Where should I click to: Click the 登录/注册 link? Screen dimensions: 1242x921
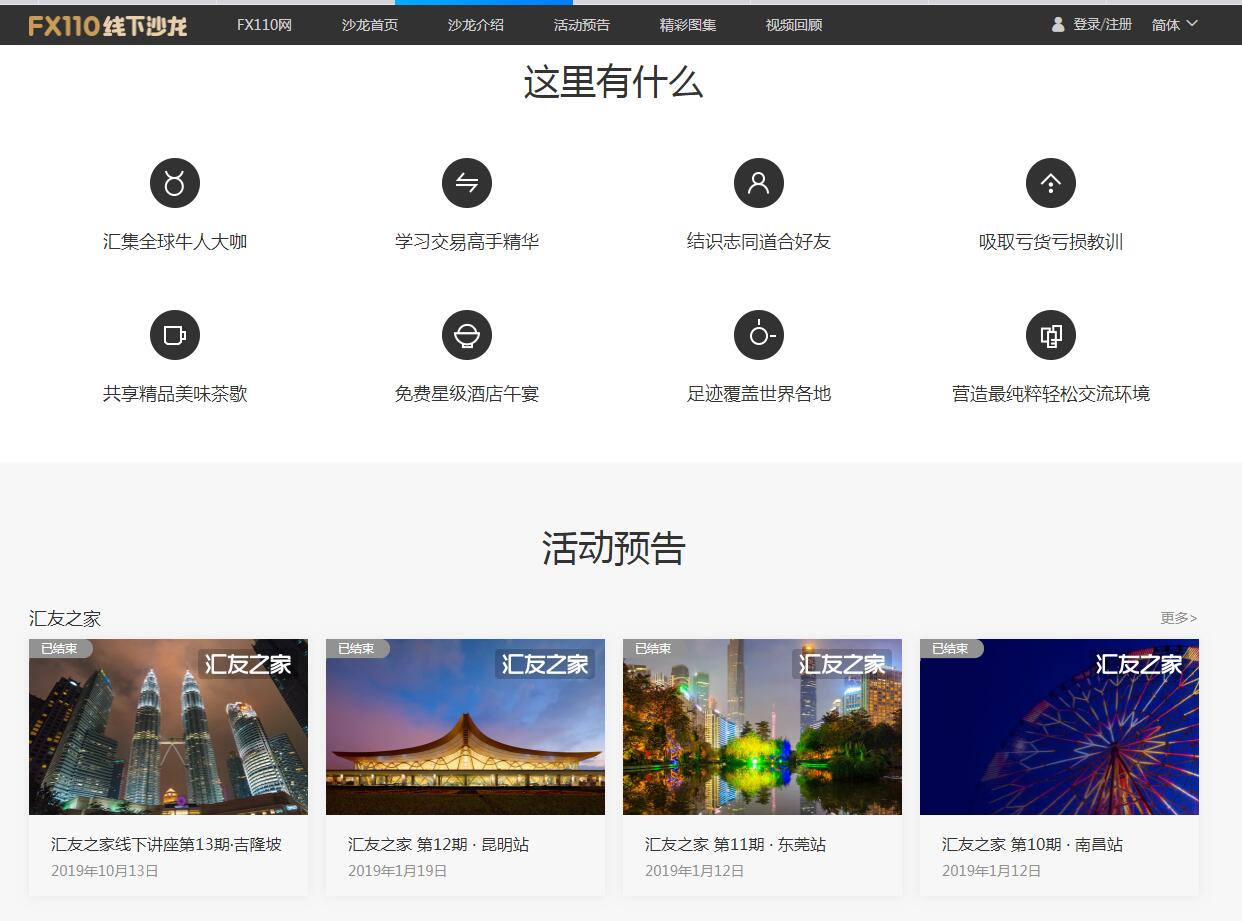[x=1102, y=25]
